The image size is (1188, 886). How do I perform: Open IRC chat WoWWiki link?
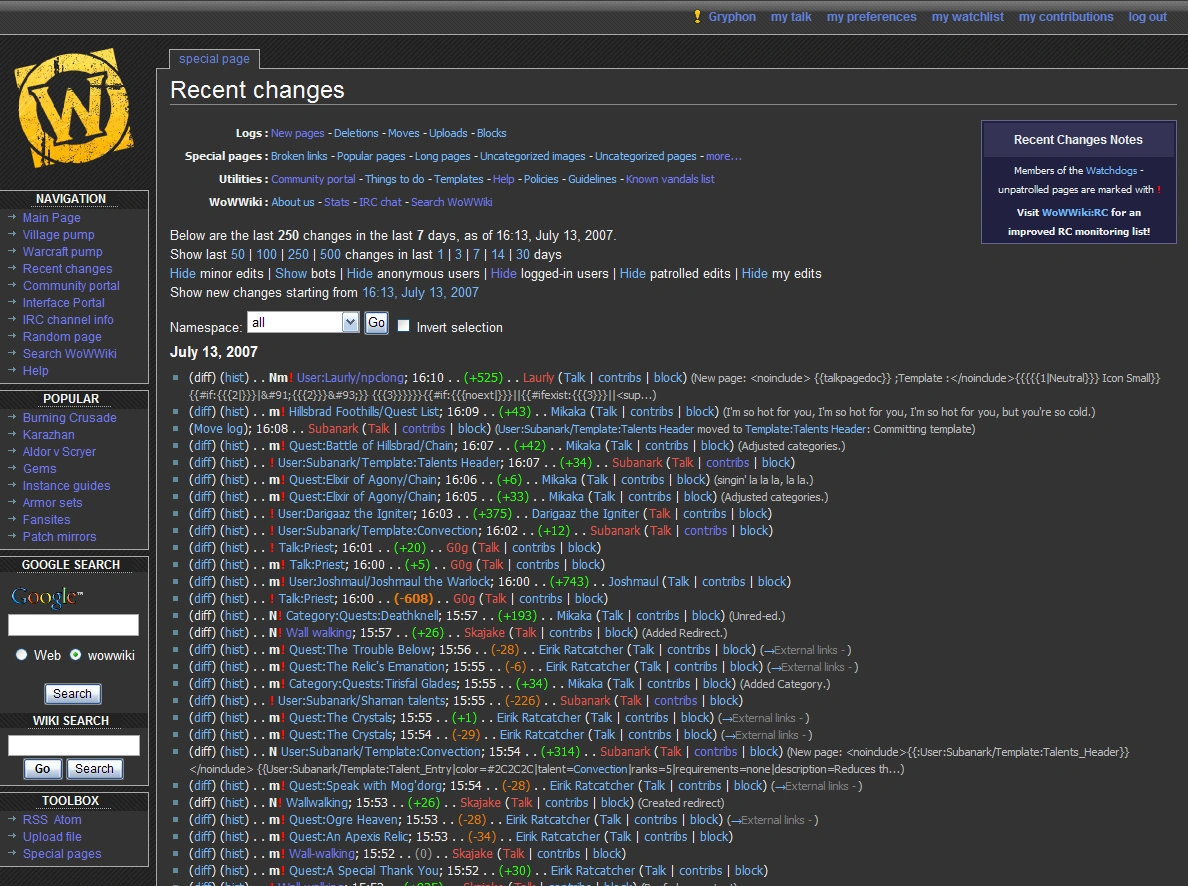coord(380,202)
